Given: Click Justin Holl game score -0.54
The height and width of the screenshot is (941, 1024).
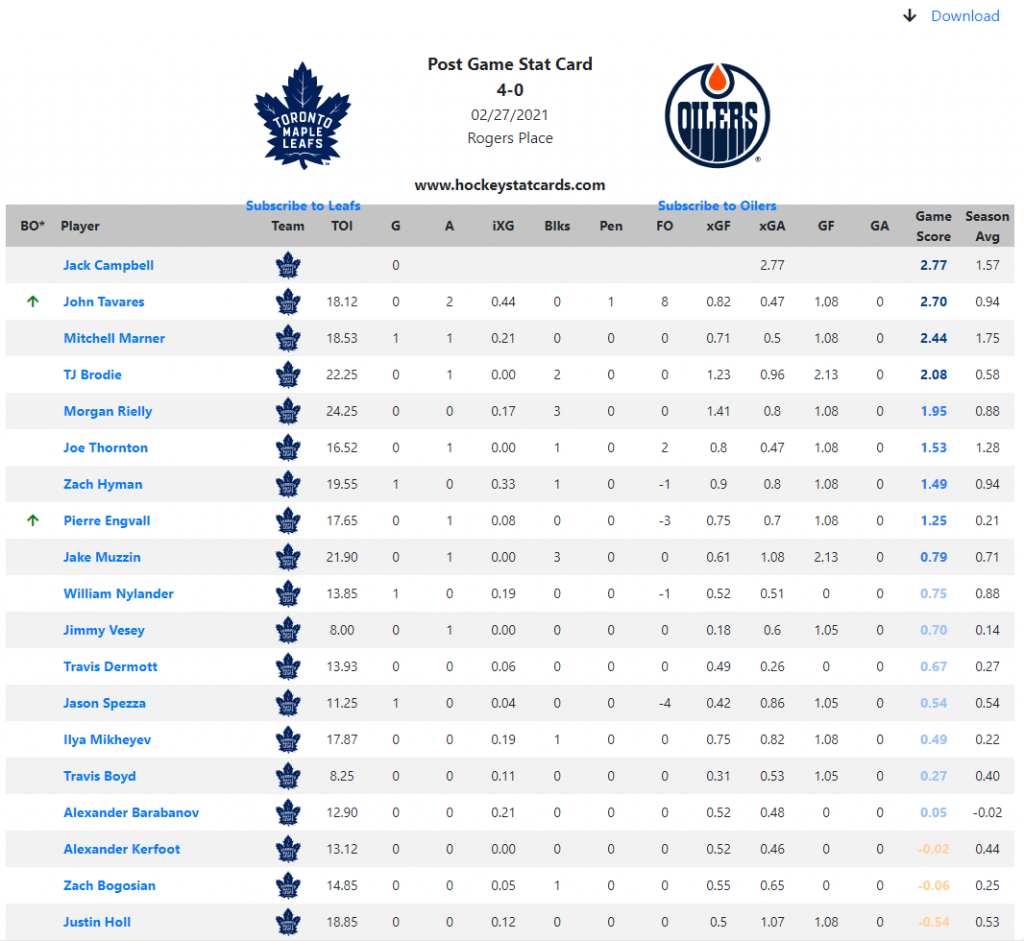Looking at the screenshot, I should pos(933,922).
